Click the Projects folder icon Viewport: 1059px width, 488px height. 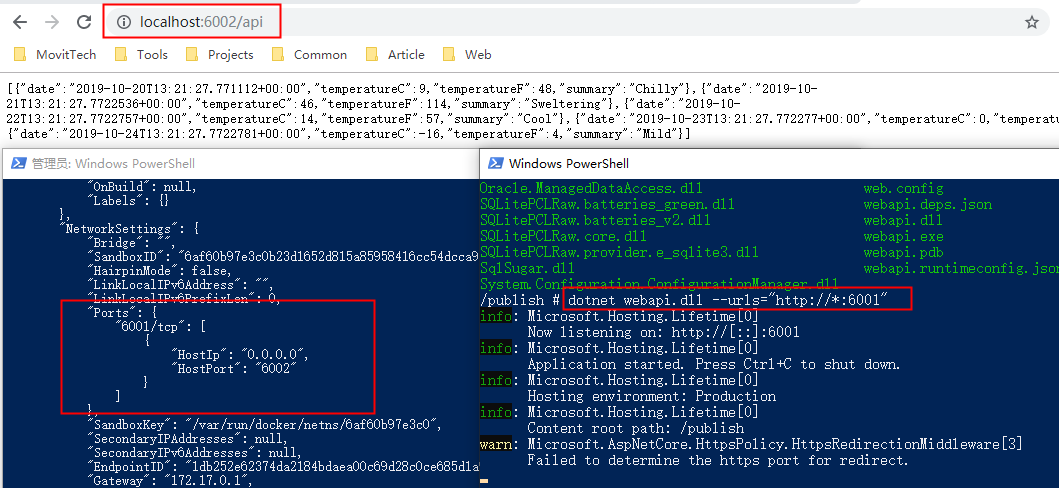[192, 55]
